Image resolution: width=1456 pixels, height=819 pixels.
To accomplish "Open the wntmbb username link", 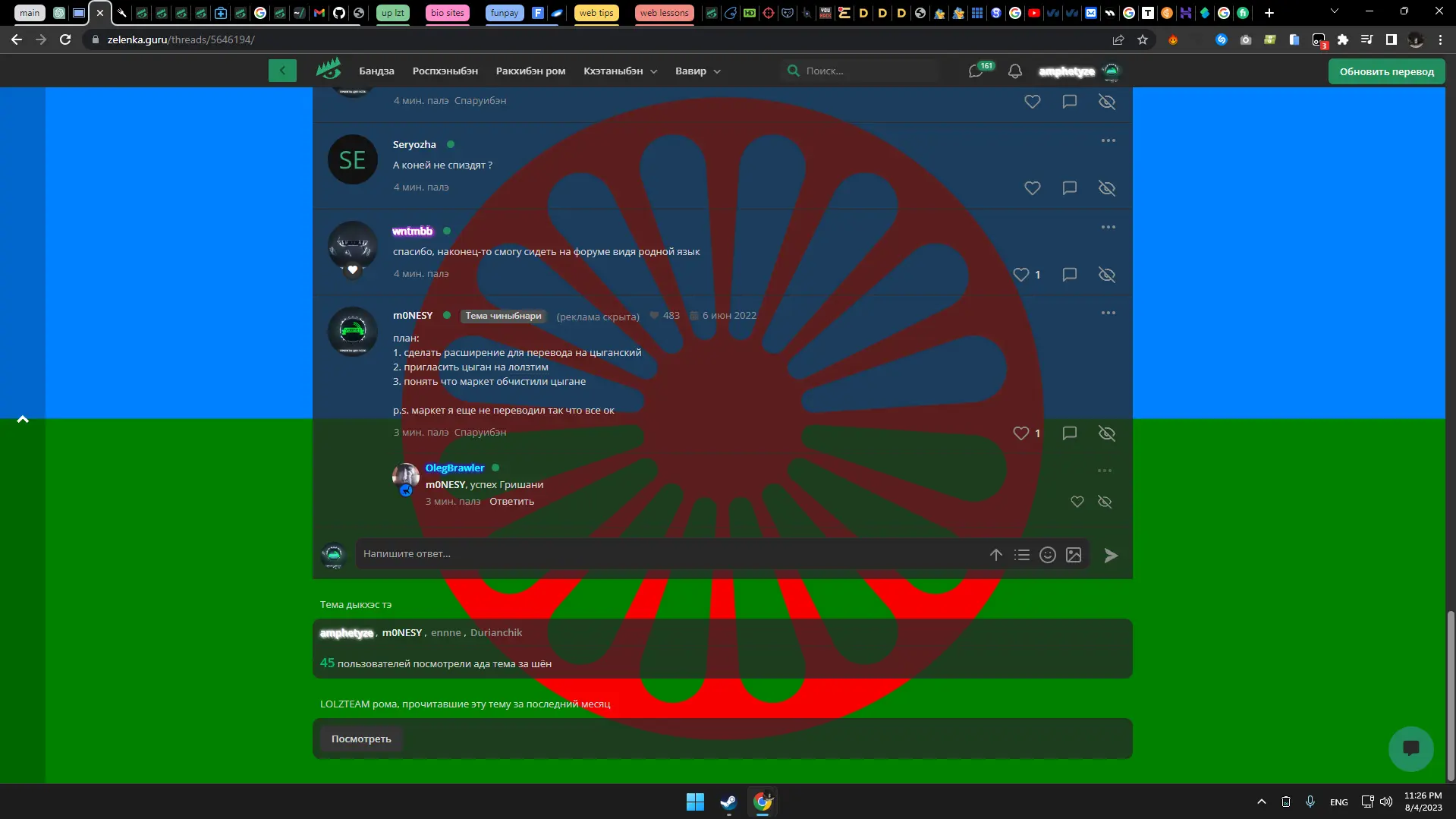I will coord(412,231).
